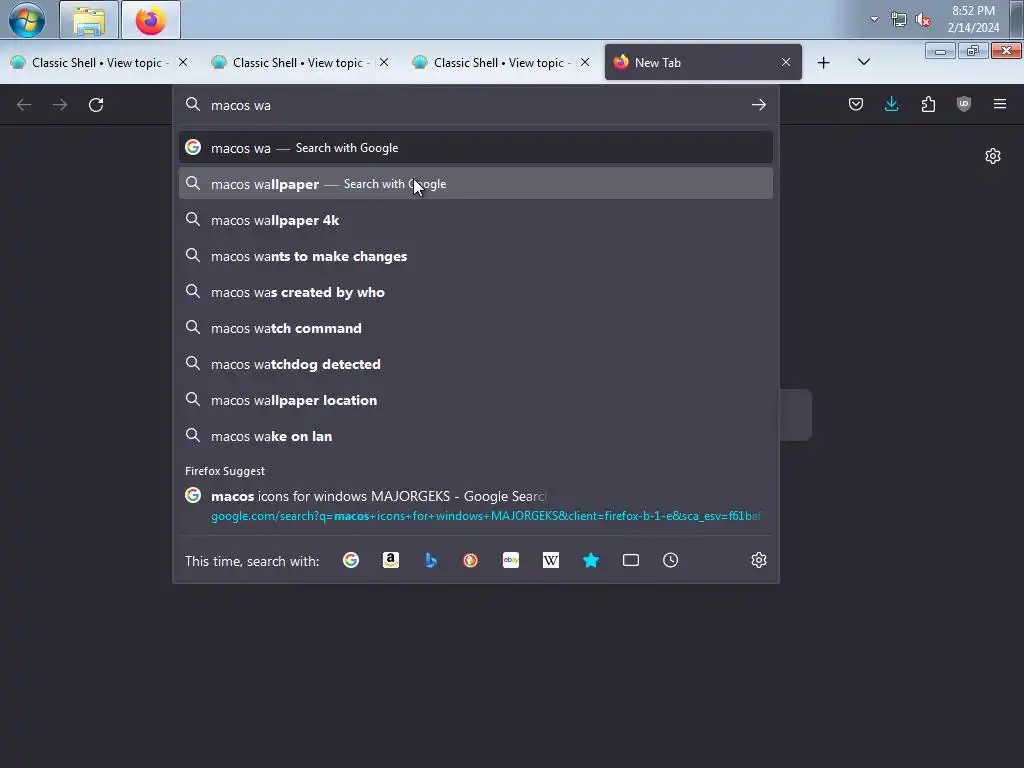Screen dimensions: 1024x768
Task: Go back one page
Action: tap(24, 105)
